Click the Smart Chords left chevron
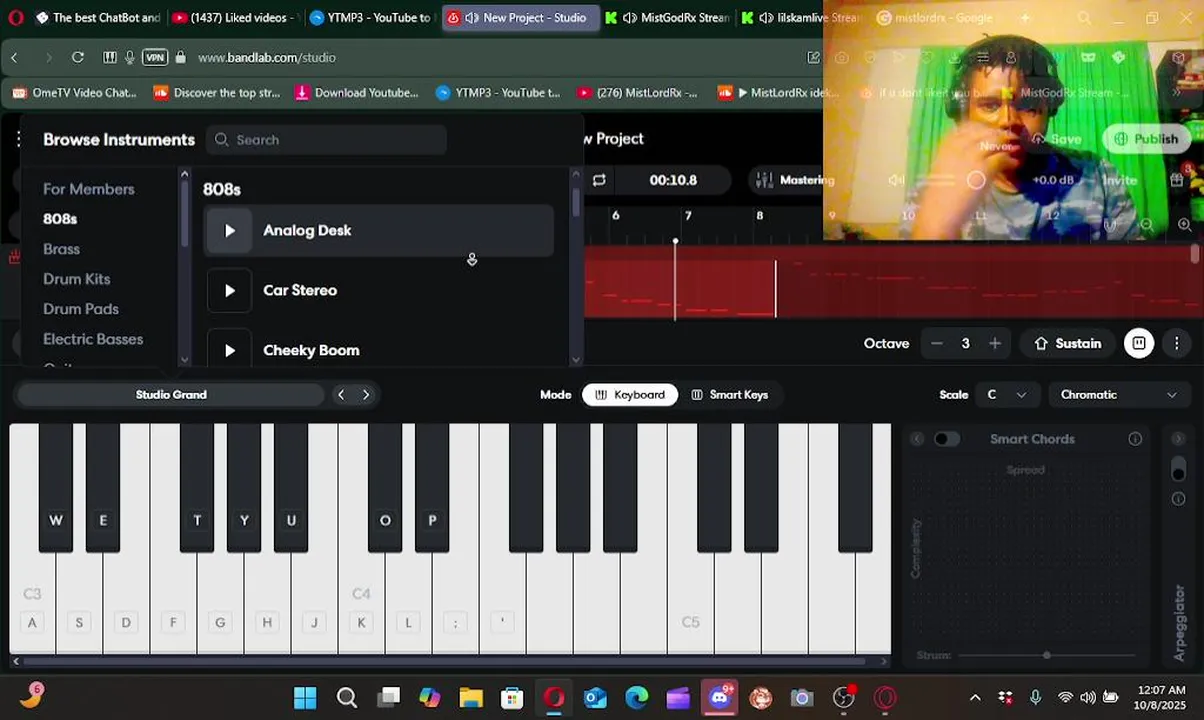Screen dimensions: 1204x720 (x=917, y=439)
